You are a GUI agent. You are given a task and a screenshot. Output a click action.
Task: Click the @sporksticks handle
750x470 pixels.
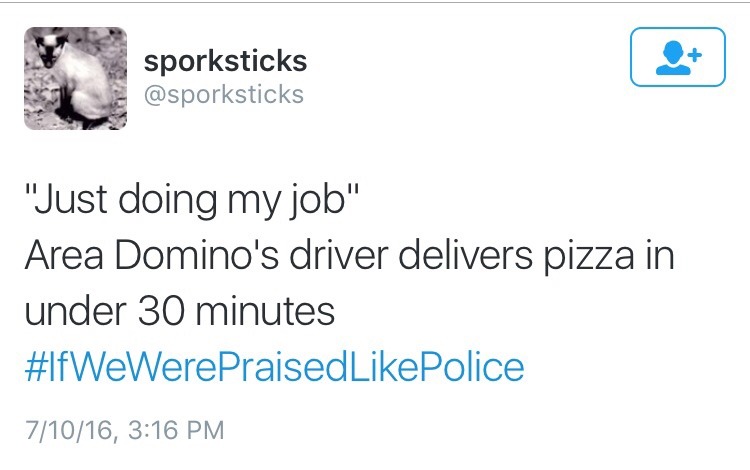point(224,95)
